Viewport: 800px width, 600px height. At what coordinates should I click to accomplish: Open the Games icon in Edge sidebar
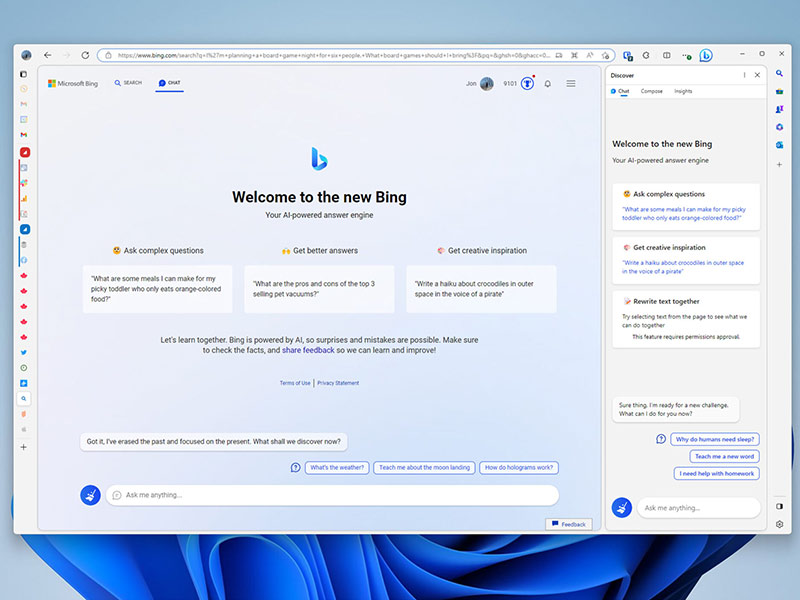pos(780,109)
